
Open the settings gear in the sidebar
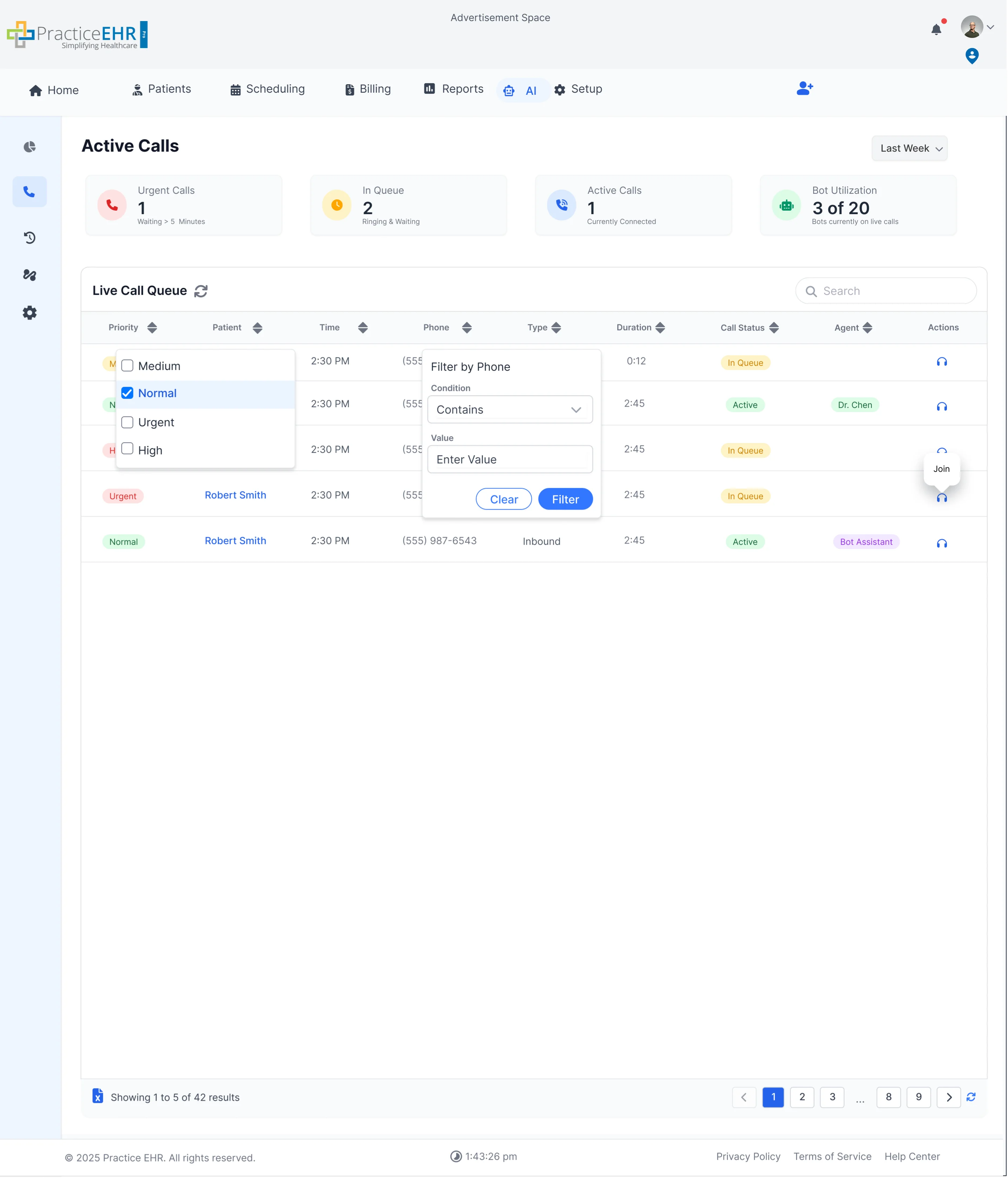point(29,313)
